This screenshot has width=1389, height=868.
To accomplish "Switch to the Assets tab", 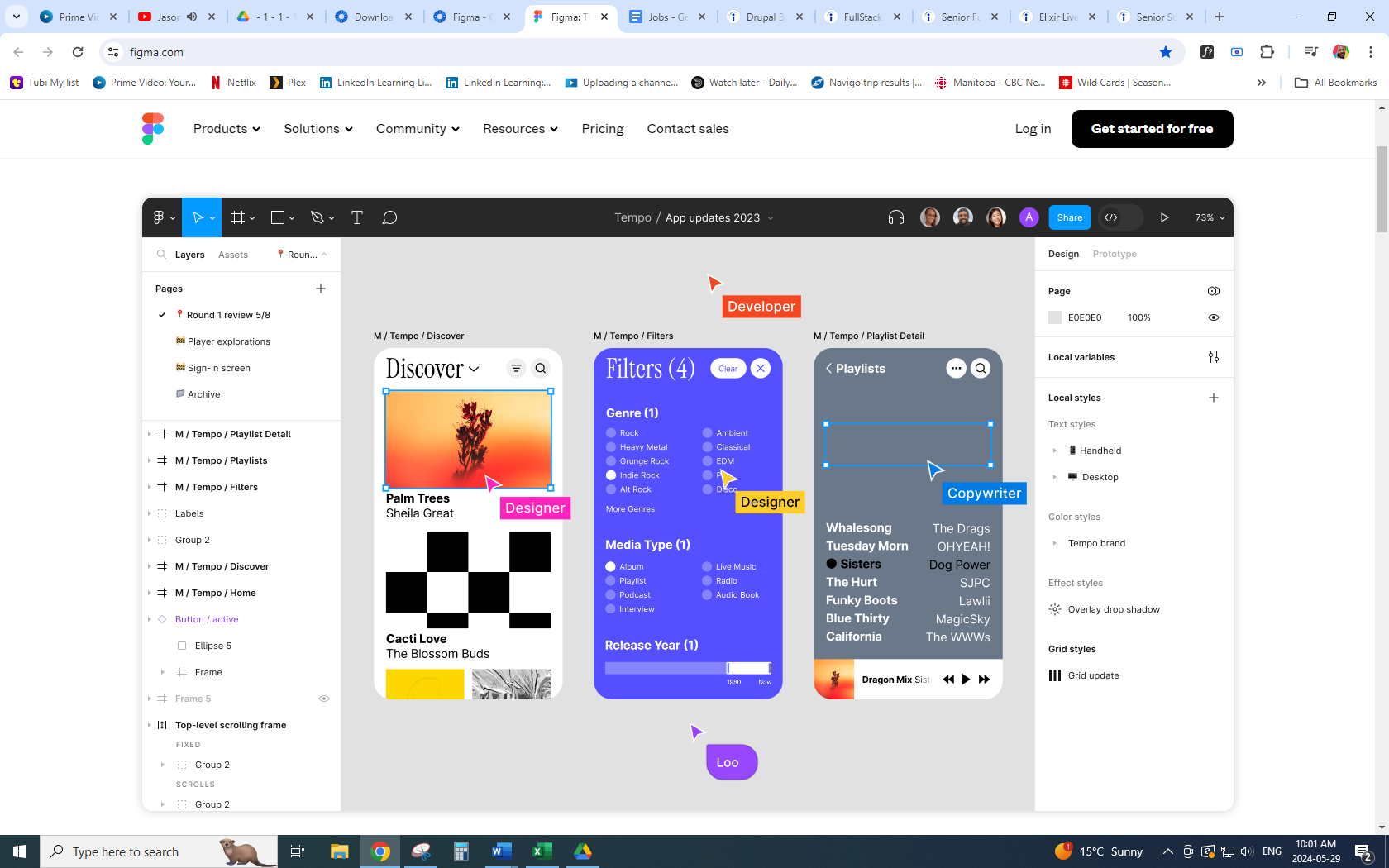I will pos(232,255).
